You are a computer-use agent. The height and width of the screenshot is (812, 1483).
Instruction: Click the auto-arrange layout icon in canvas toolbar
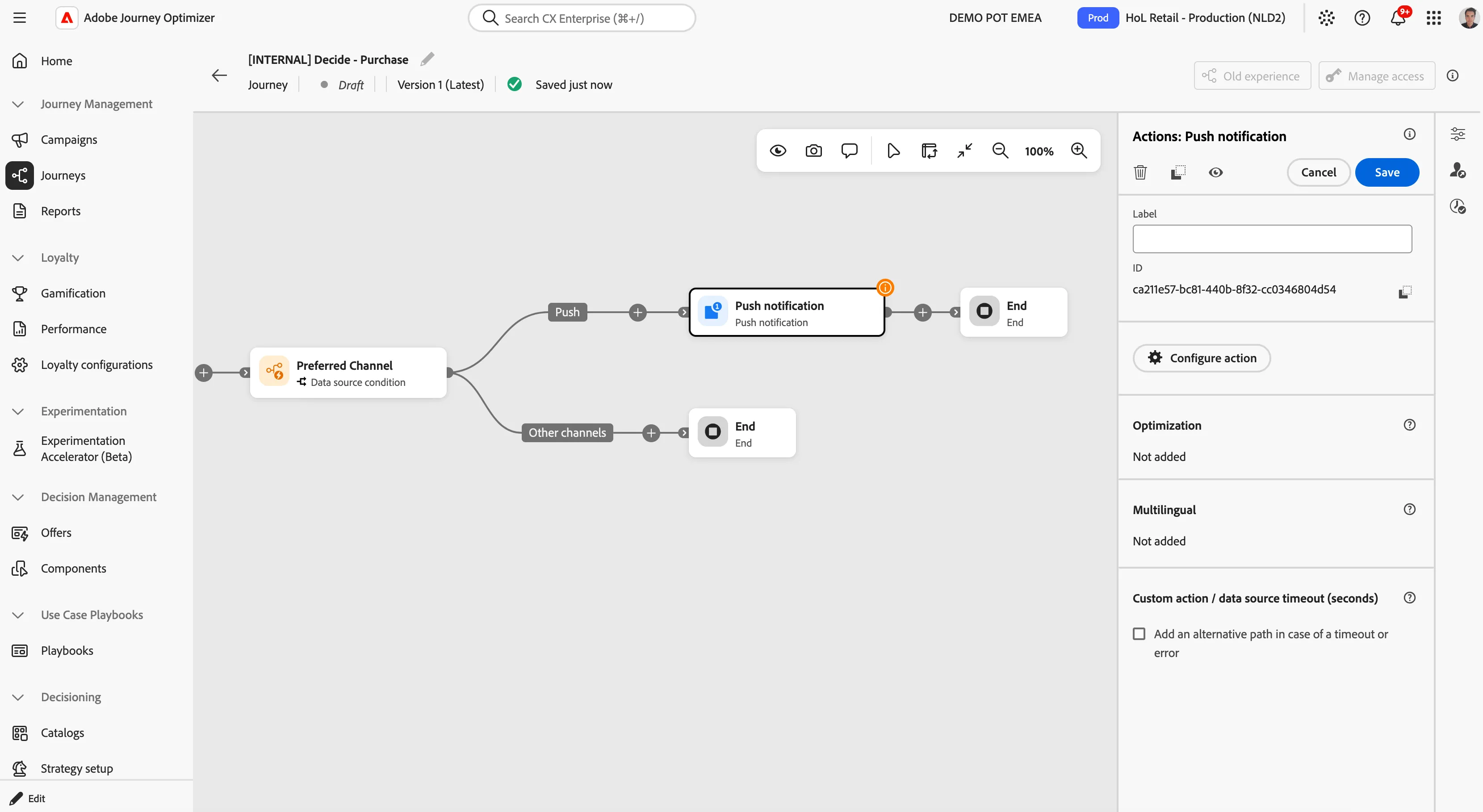929,151
